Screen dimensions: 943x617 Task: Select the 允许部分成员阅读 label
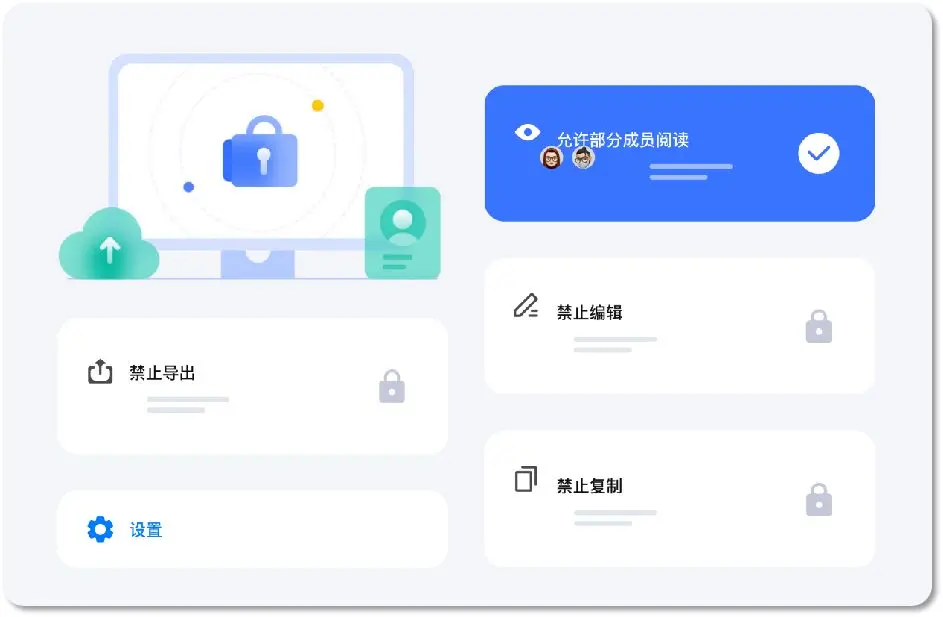click(x=622, y=140)
